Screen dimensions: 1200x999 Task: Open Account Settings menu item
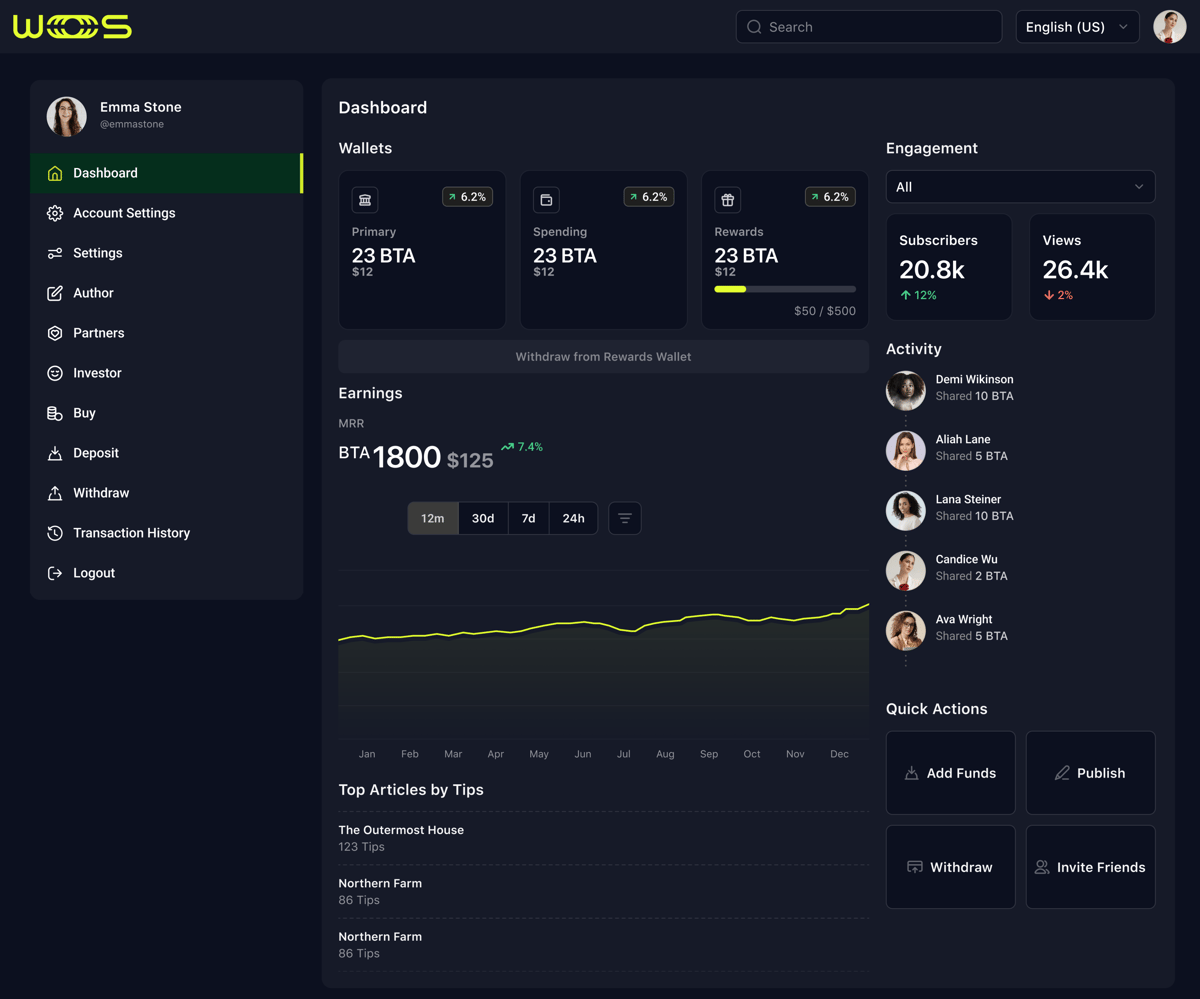(x=166, y=213)
